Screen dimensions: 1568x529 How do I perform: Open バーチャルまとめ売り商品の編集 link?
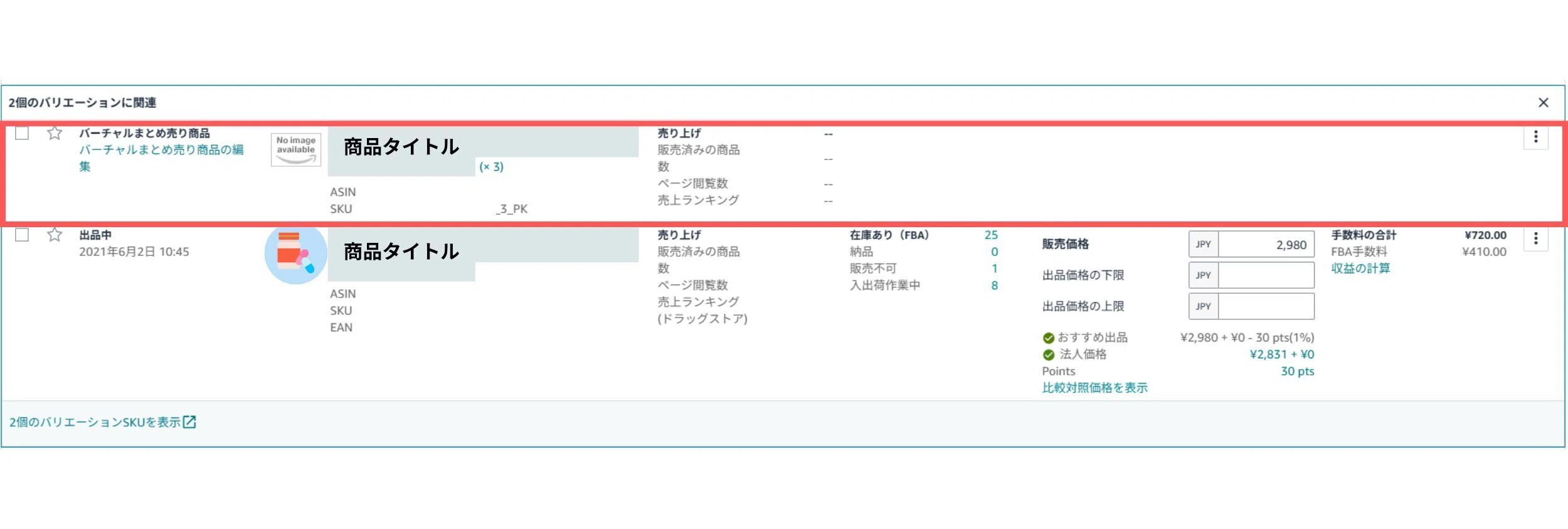click(x=161, y=158)
